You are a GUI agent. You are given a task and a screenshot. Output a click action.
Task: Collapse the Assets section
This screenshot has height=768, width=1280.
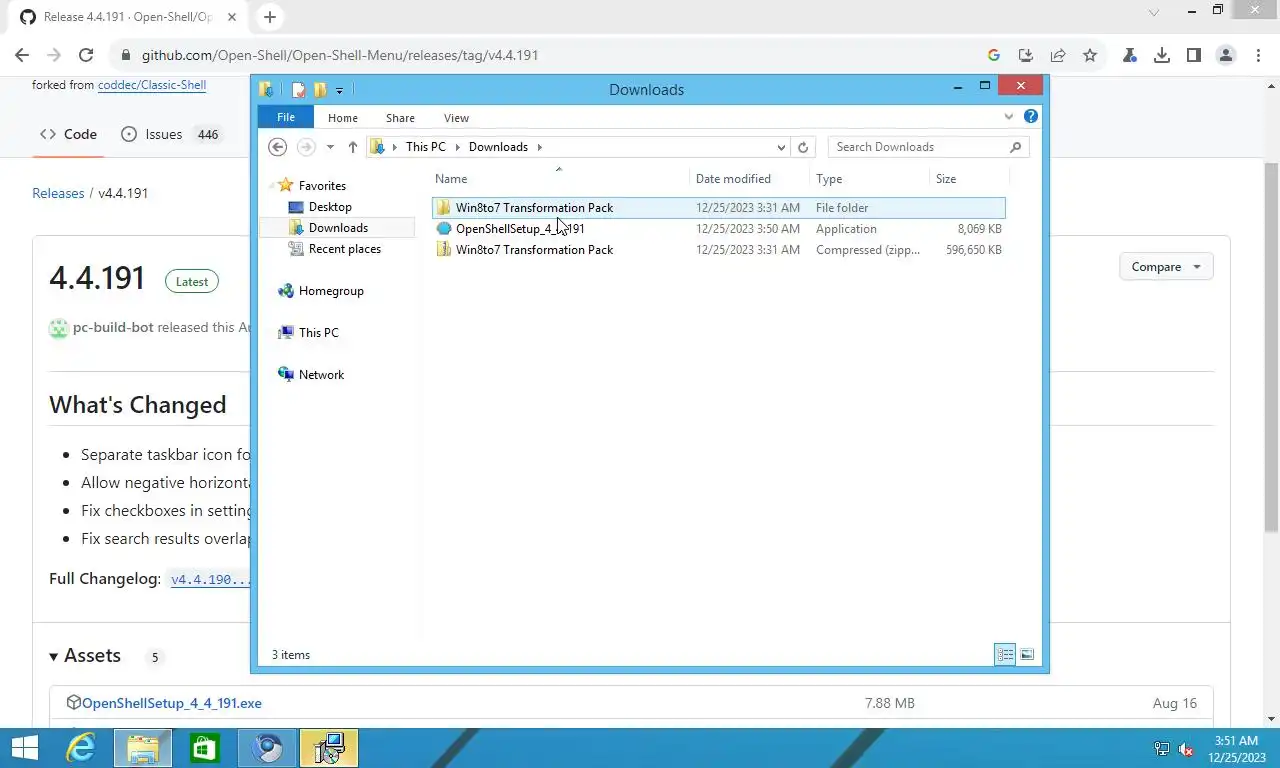point(85,656)
